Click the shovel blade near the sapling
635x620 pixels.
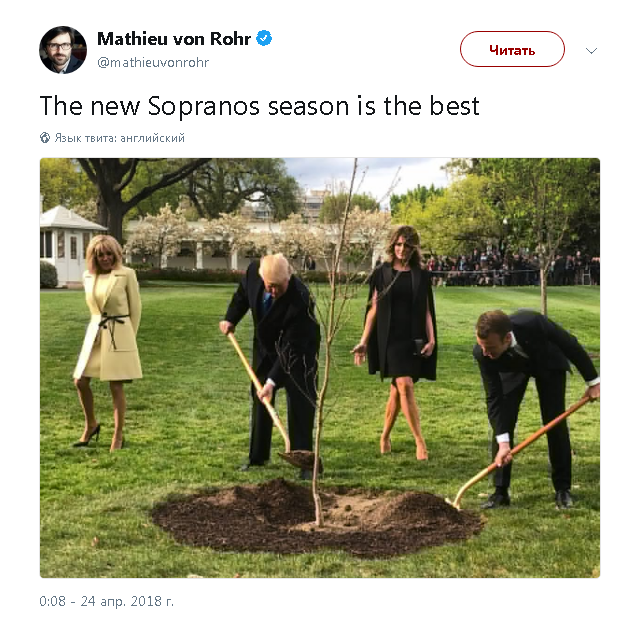tap(299, 459)
